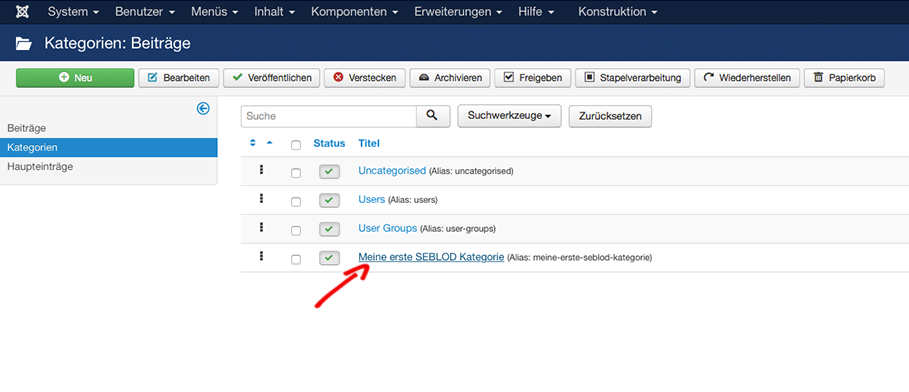Click the Archivieren toolbar button
909x392 pixels.
point(450,78)
